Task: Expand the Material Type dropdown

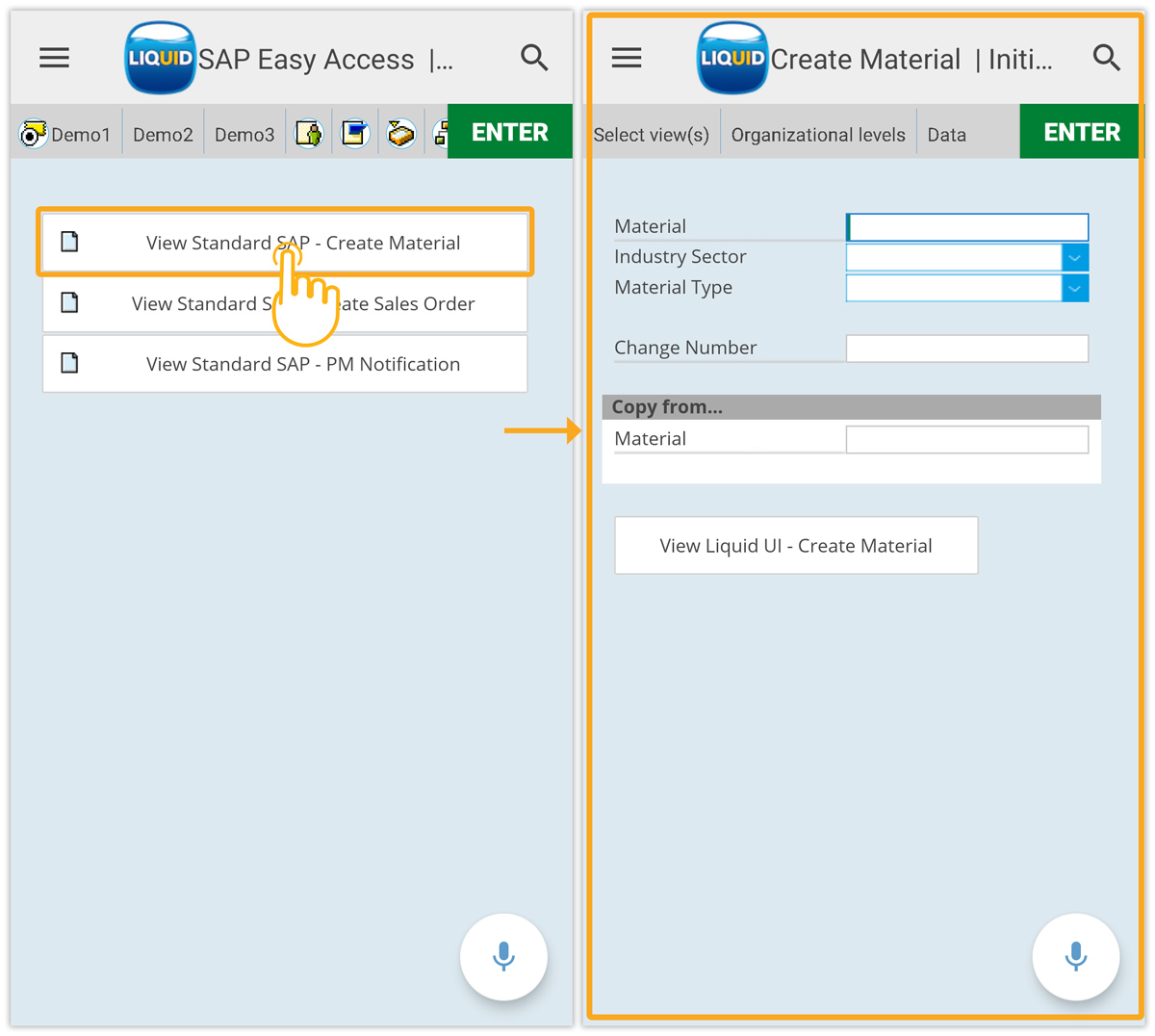Action: (x=1074, y=288)
